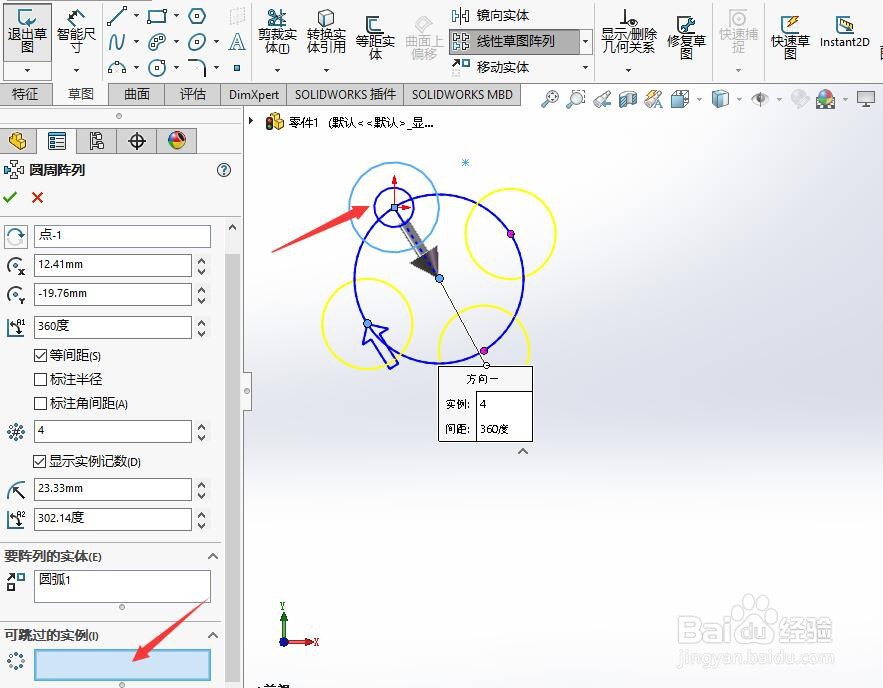This screenshot has width=883, height=688.
Task: Click Section View icon in view toolbar
Action: (x=627, y=99)
